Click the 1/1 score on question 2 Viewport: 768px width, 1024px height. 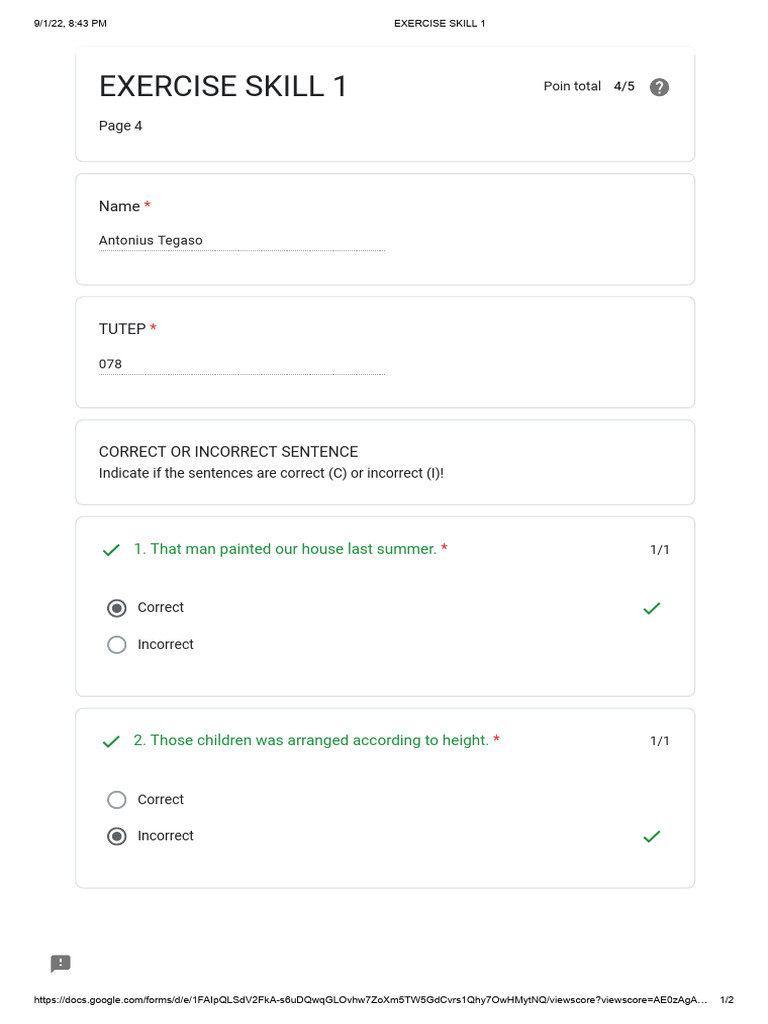660,741
